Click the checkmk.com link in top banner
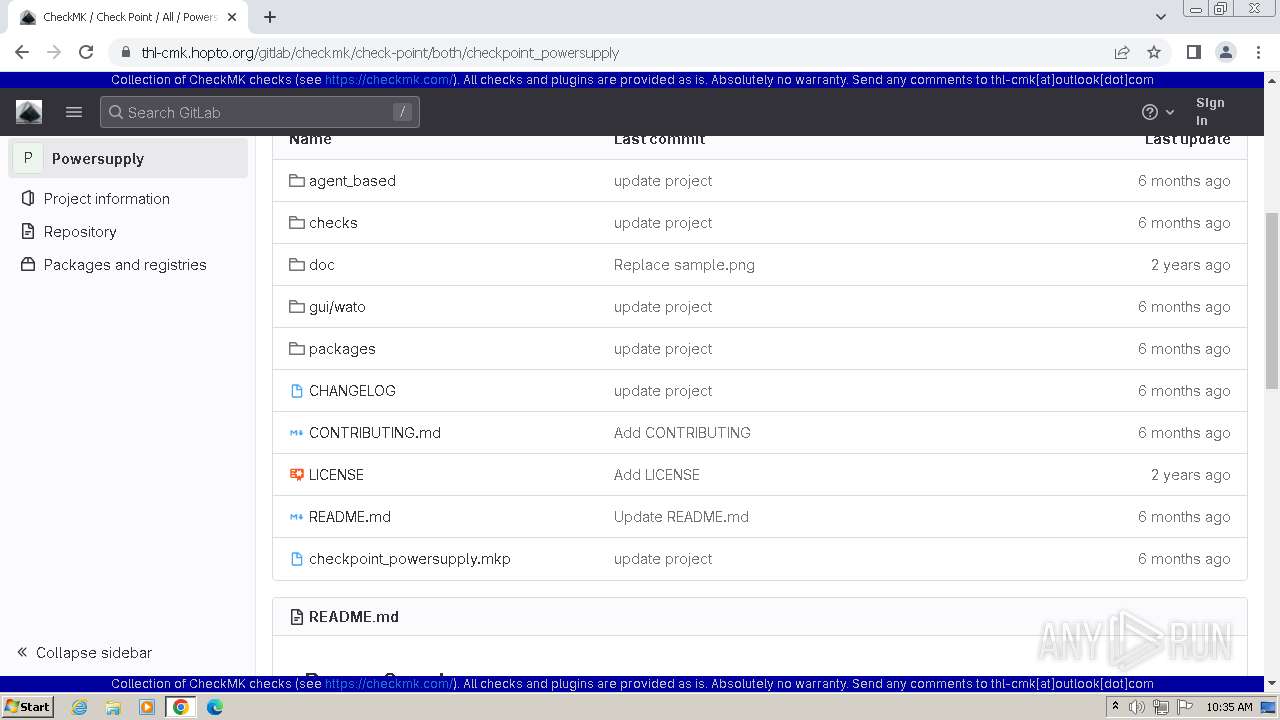Viewport: 1280px width, 720px height. coord(389,80)
